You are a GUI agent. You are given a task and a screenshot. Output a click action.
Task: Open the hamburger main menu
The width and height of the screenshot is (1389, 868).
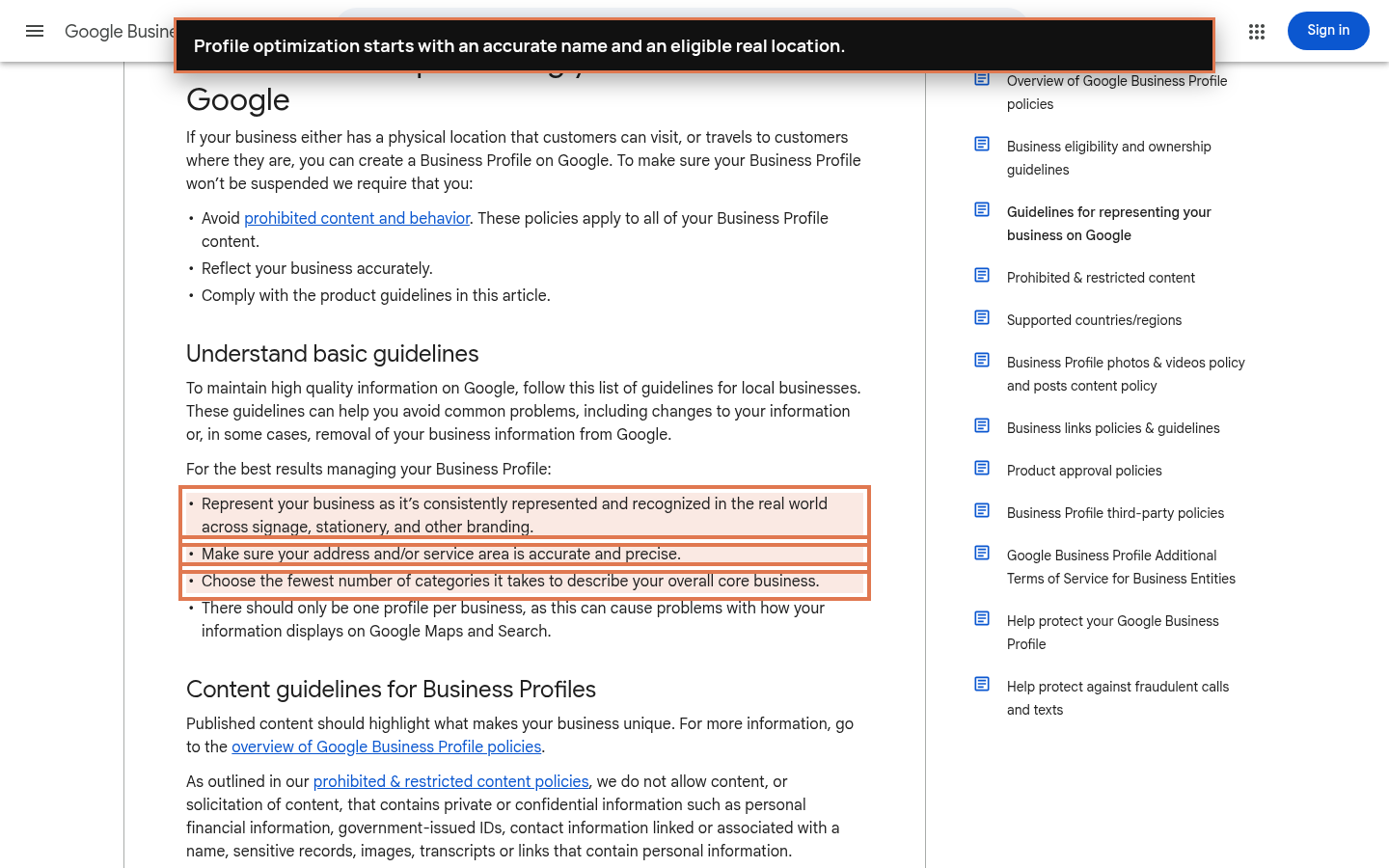(35, 31)
